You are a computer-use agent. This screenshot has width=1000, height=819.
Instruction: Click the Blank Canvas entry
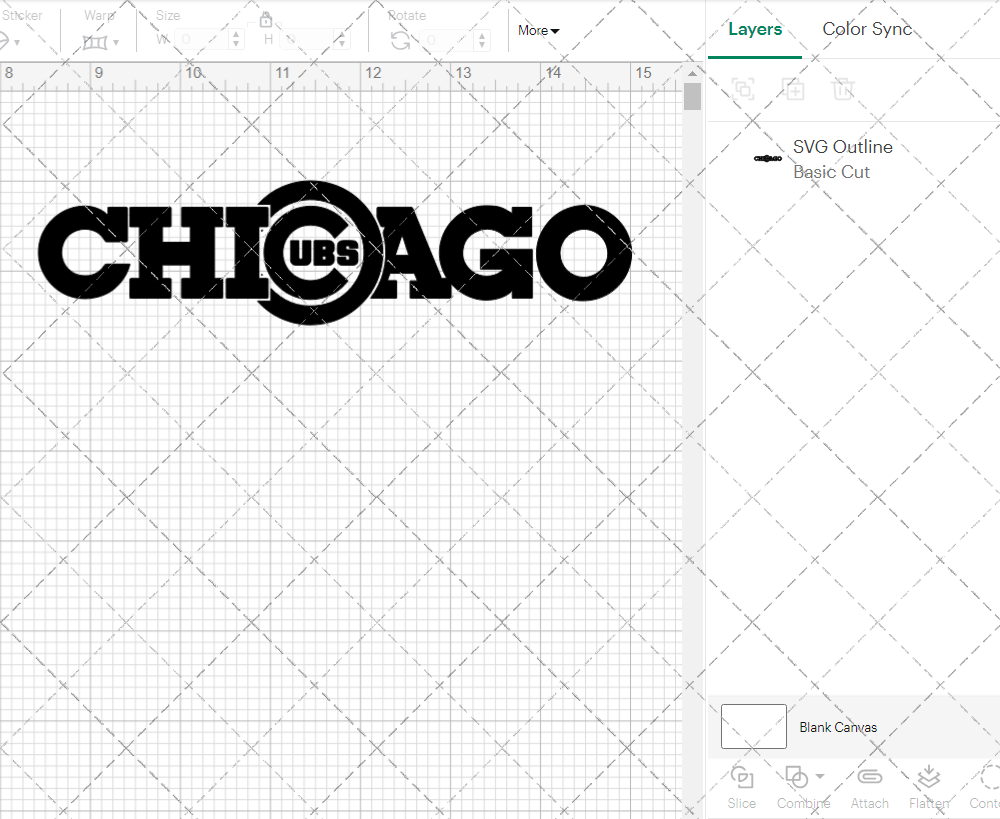838,727
